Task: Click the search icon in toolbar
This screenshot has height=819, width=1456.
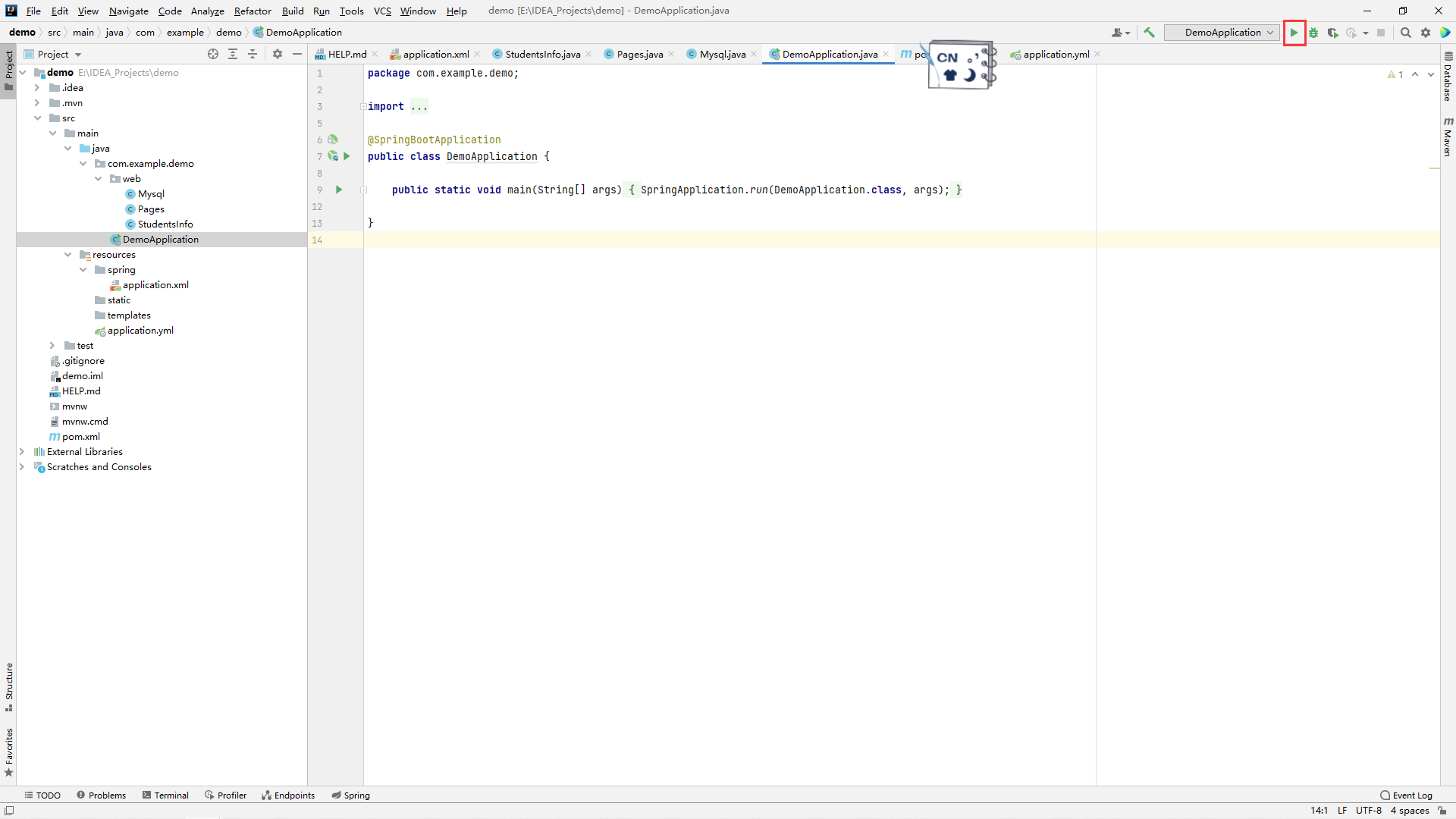Action: (x=1406, y=32)
